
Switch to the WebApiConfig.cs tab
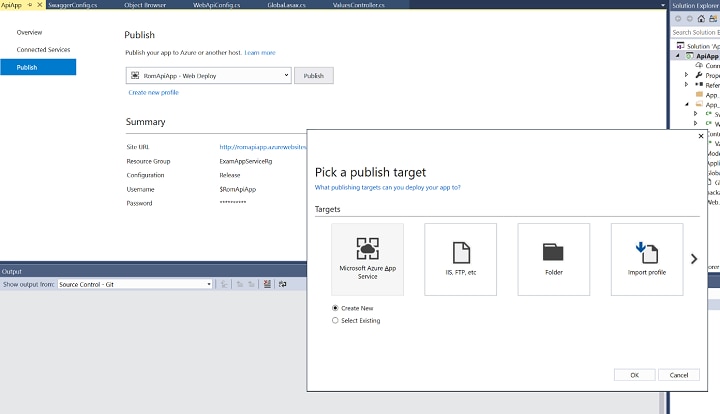216,5
